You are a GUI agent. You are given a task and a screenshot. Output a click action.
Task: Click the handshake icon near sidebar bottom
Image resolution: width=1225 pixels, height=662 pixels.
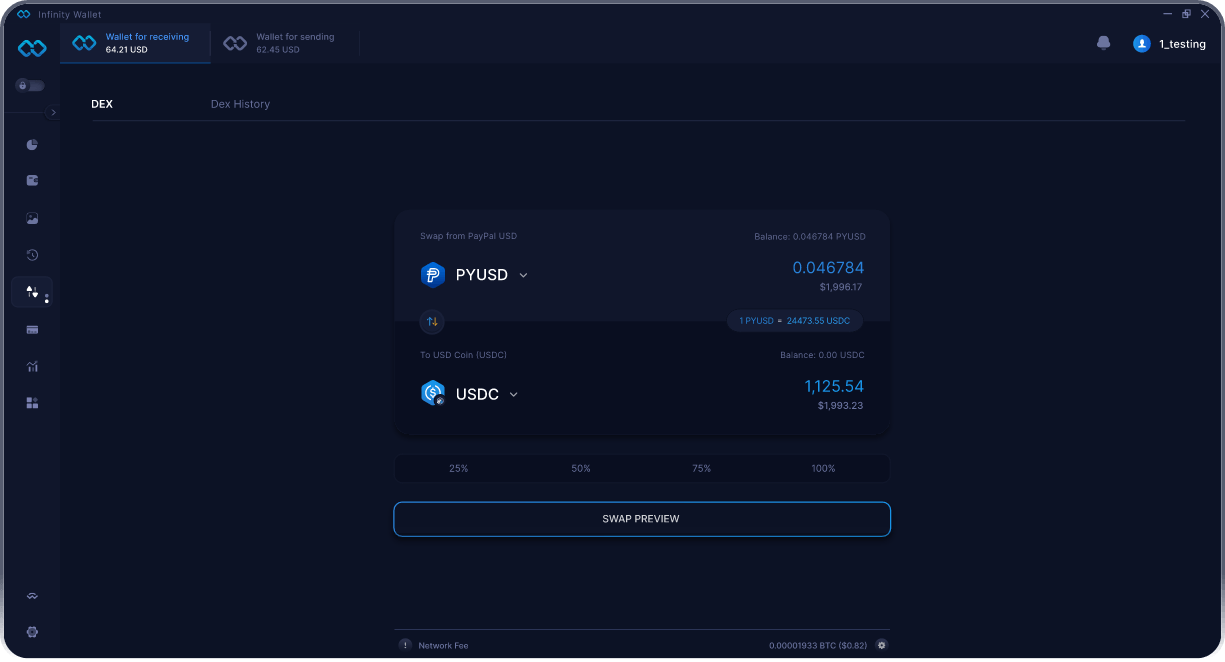coord(32,596)
